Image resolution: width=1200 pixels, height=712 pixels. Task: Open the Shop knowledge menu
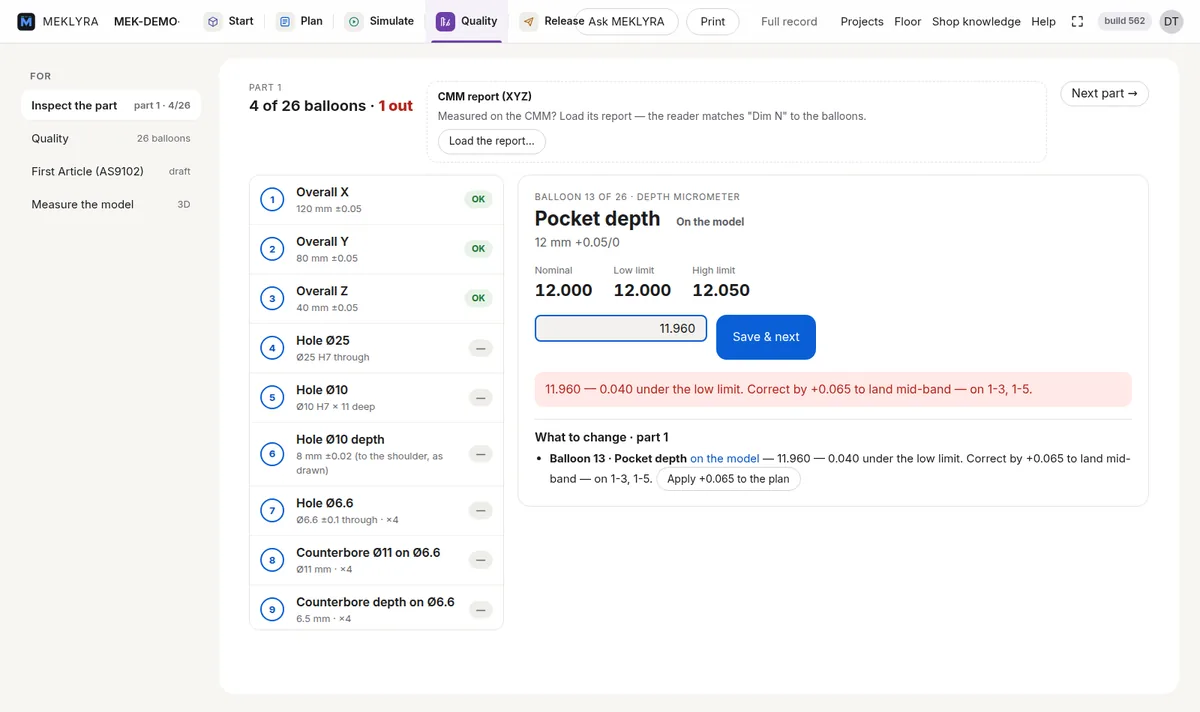pos(976,21)
